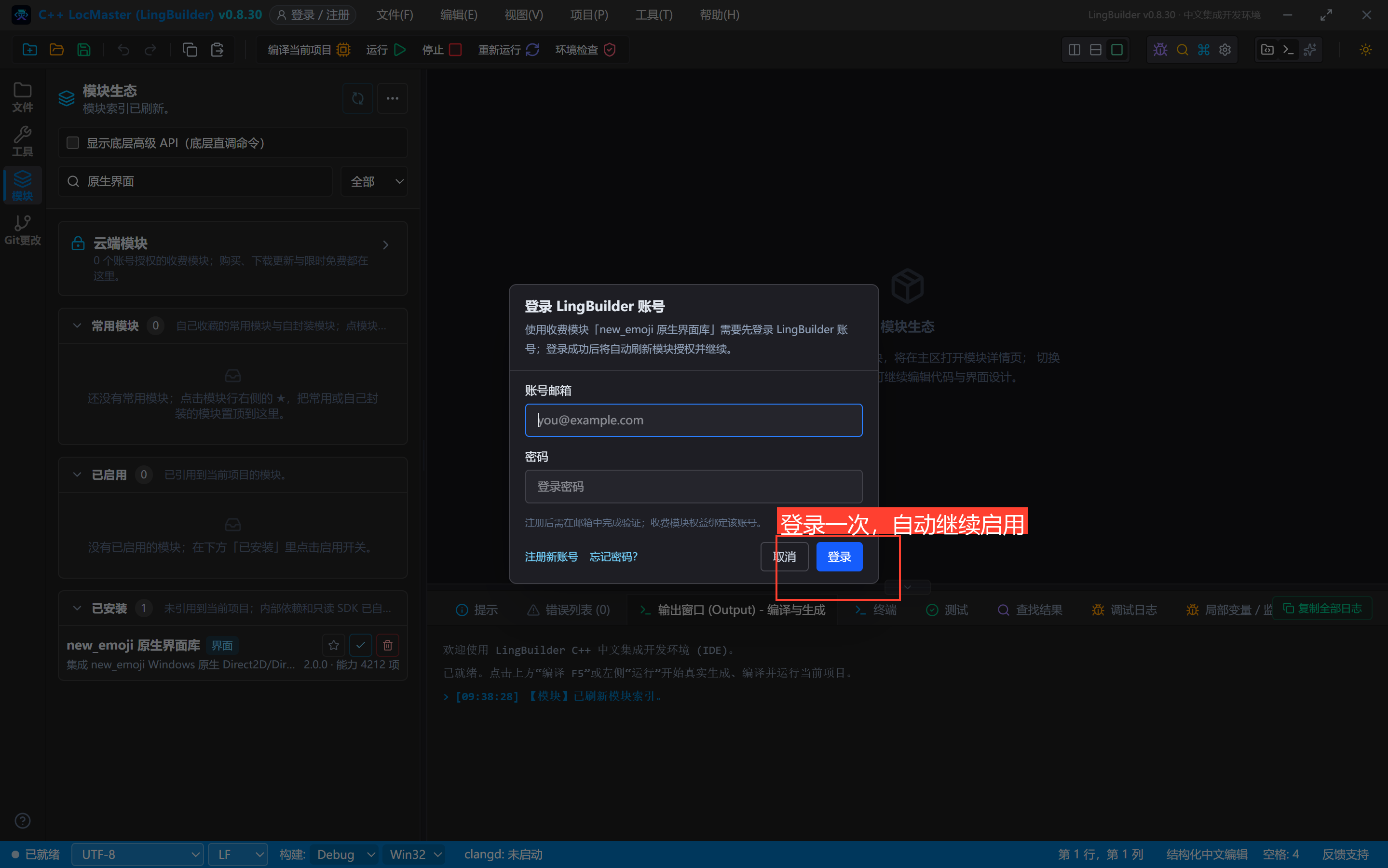This screenshot has height=868, width=1388.
Task: Click the code folder icon in toolbar
Action: coord(1267,50)
